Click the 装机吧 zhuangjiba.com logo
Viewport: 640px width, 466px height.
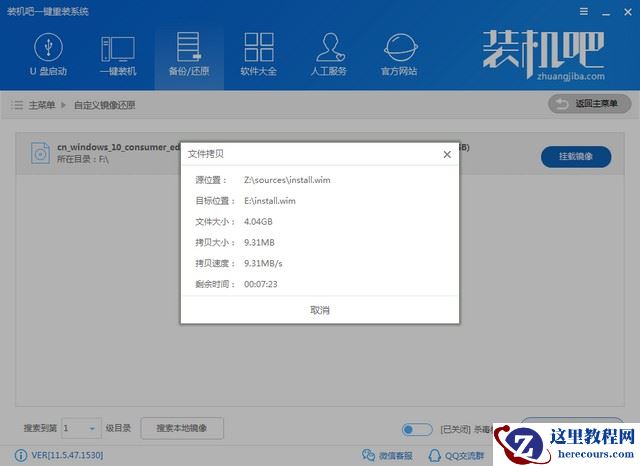click(543, 55)
